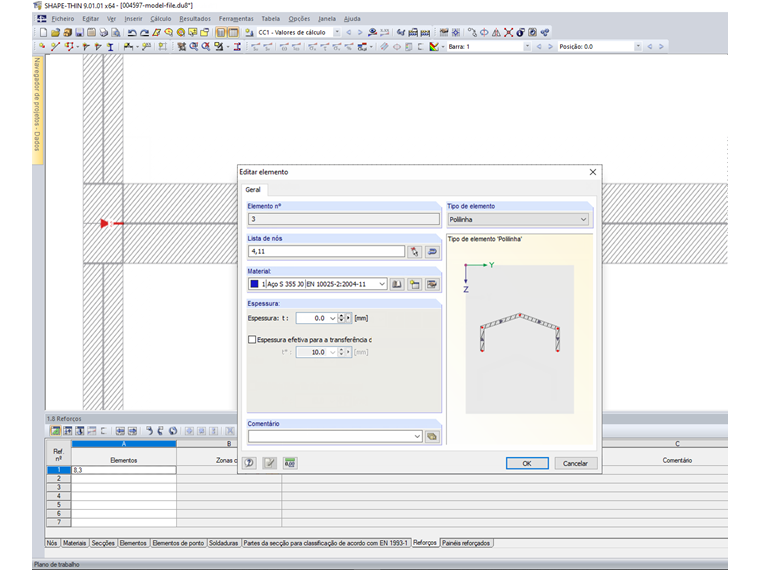Click the Redo arrow icon
The height and width of the screenshot is (570, 760).
144,32
